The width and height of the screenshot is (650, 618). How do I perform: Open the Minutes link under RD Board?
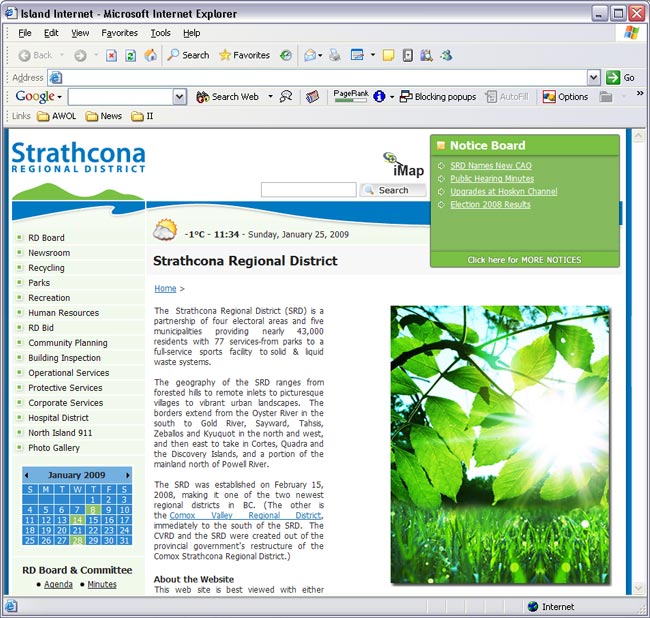click(102, 584)
